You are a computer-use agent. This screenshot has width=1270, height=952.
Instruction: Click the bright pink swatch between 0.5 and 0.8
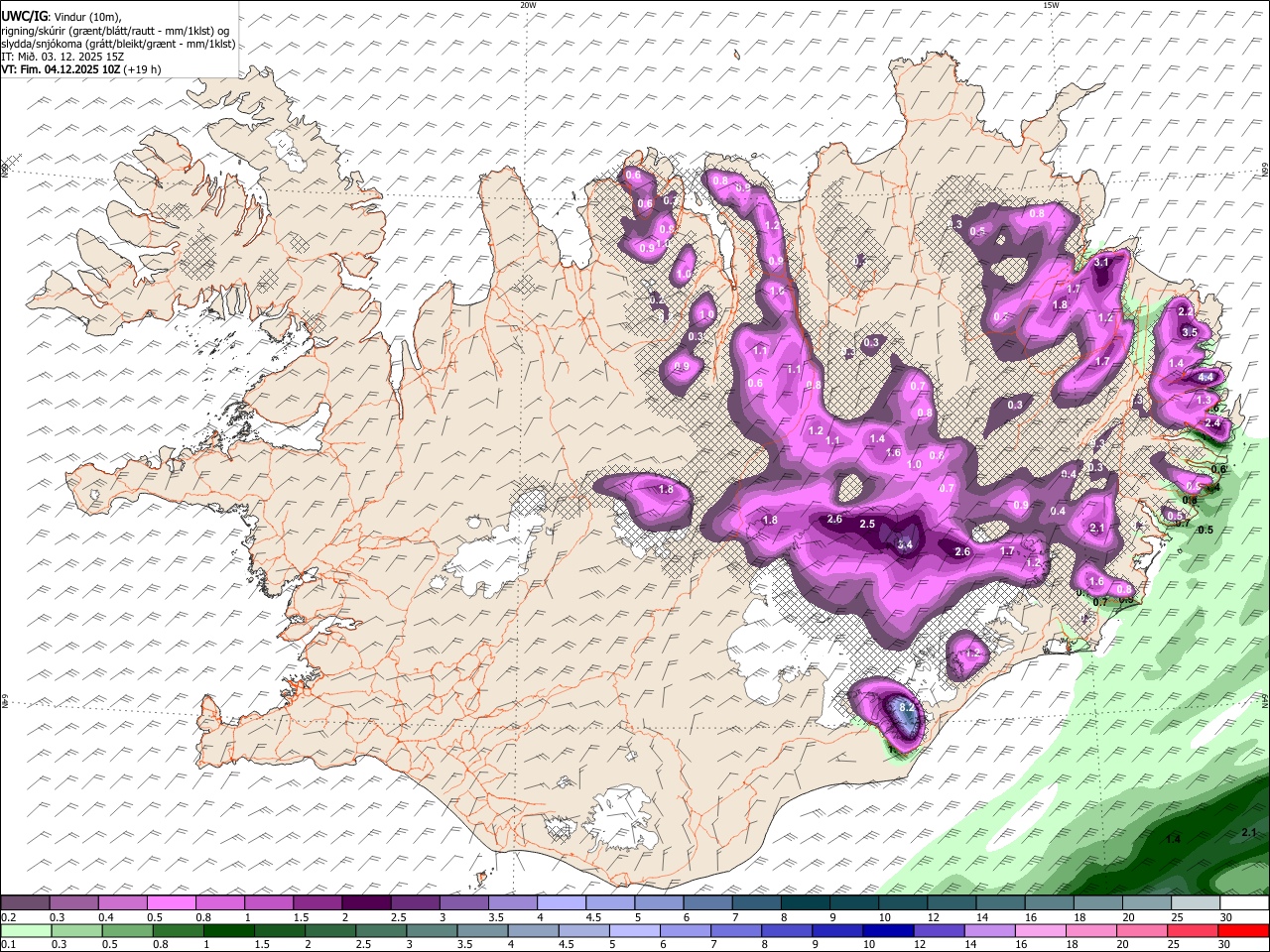(171, 902)
